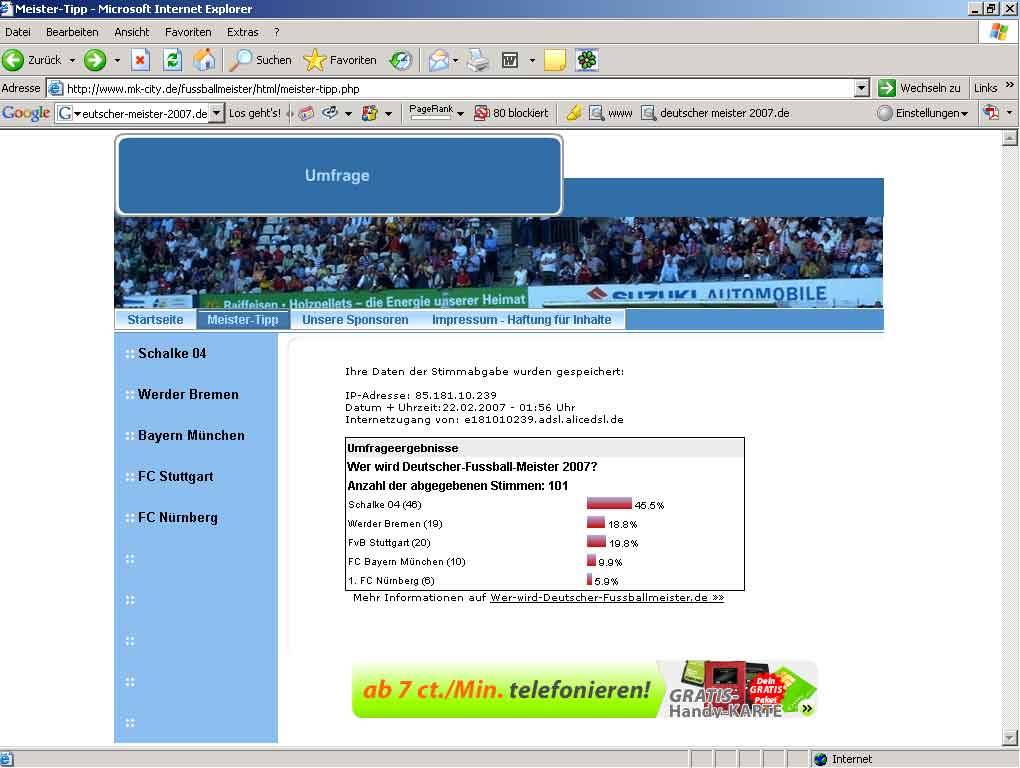Open the Extras menu
This screenshot has height=768, width=1020.
tap(243, 32)
